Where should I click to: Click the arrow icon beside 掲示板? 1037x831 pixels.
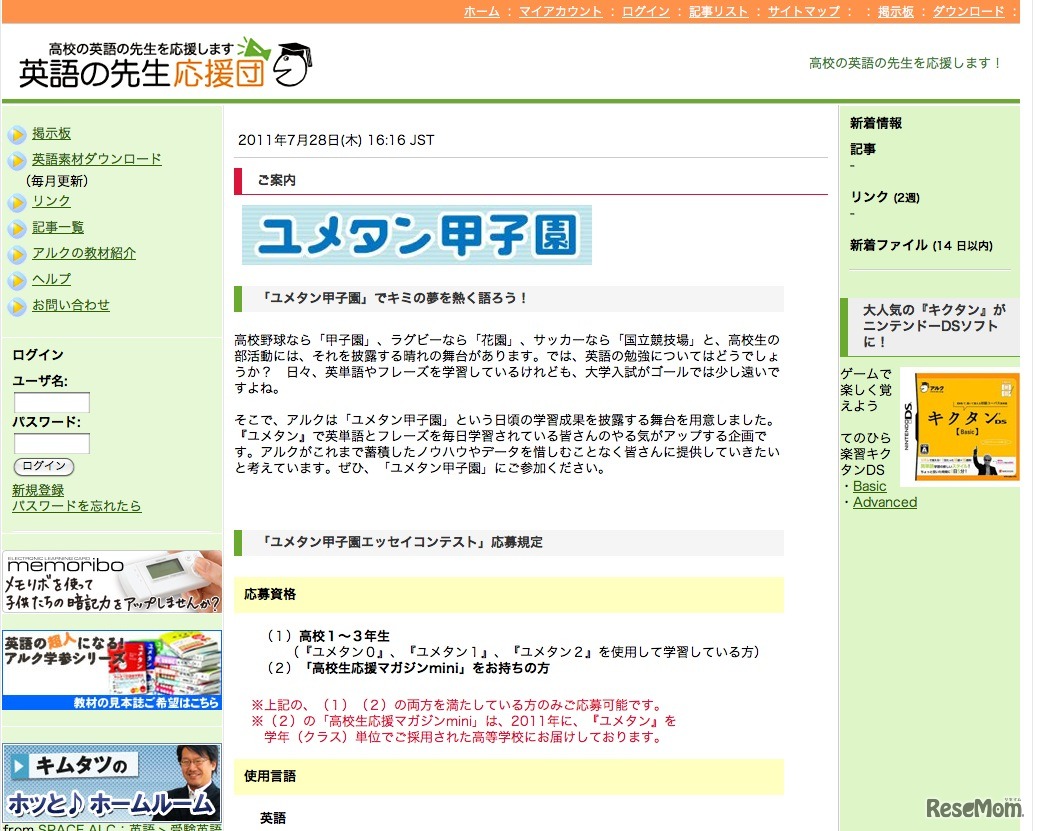[x=17, y=134]
